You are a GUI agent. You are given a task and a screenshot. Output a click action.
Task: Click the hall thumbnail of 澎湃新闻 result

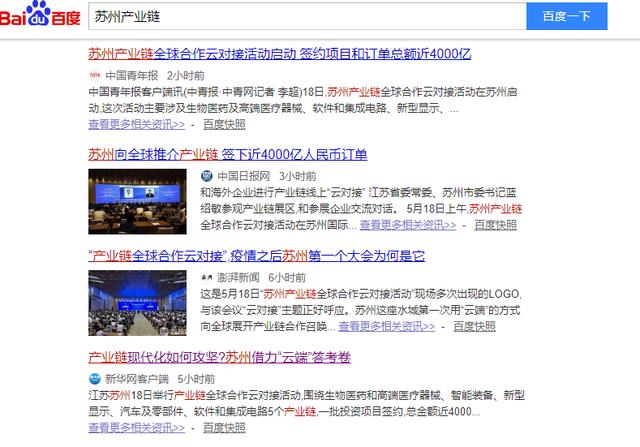point(138,303)
